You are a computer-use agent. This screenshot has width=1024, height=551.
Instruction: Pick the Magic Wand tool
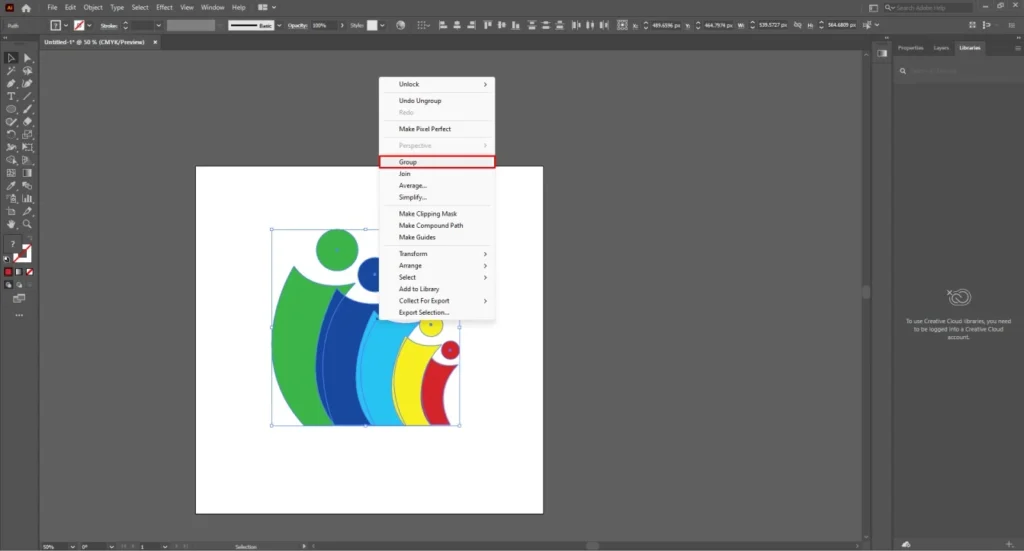[x=11, y=71]
